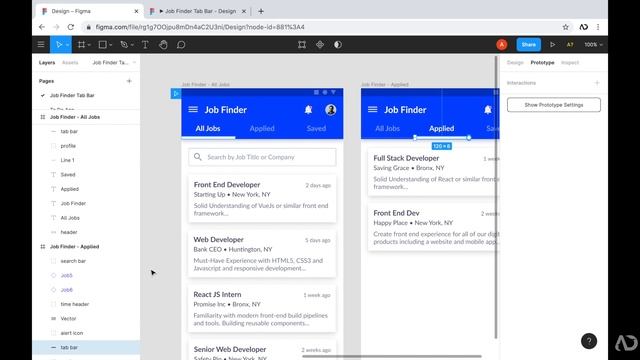Open a new browser tab
The height and width of the screenshot is (360, 640).
tap(261, 11)
